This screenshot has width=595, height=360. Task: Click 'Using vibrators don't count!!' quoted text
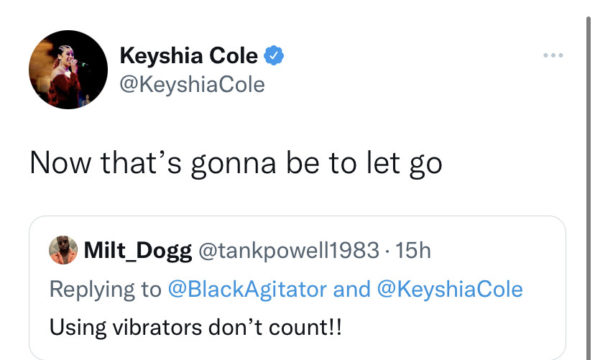[x=195, y=327]
